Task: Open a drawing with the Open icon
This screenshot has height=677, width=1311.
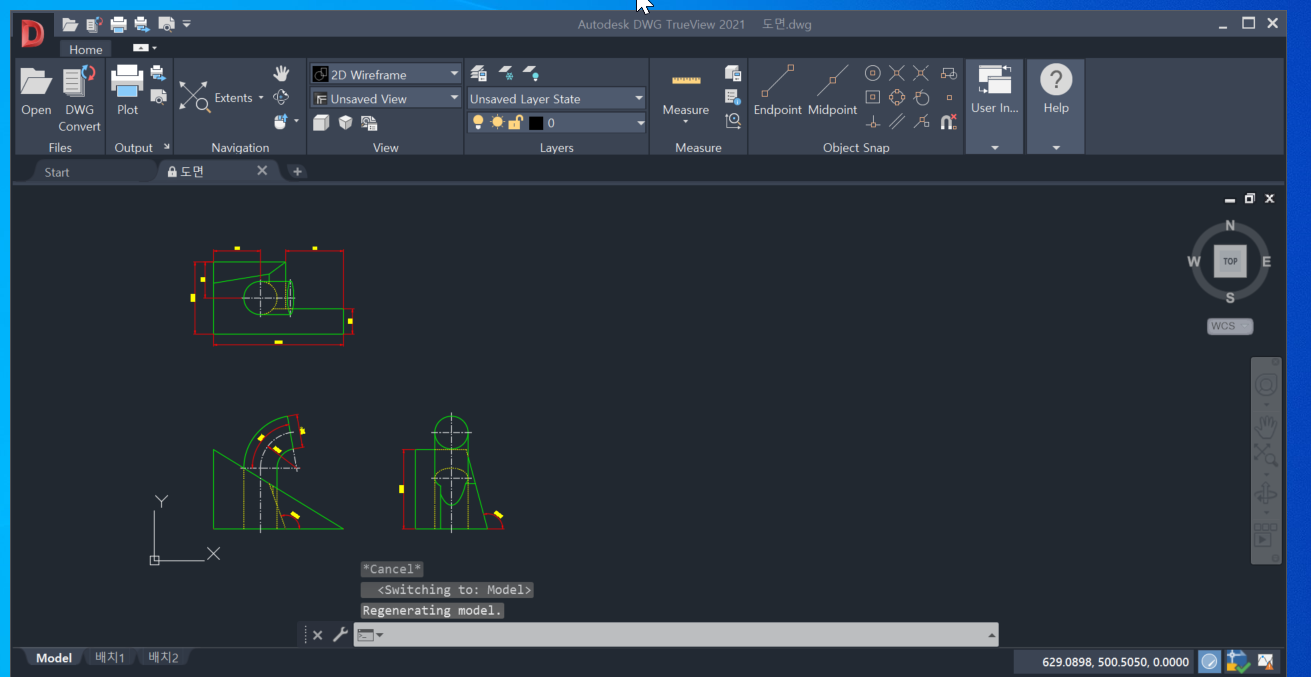Action: pos(36,92)
